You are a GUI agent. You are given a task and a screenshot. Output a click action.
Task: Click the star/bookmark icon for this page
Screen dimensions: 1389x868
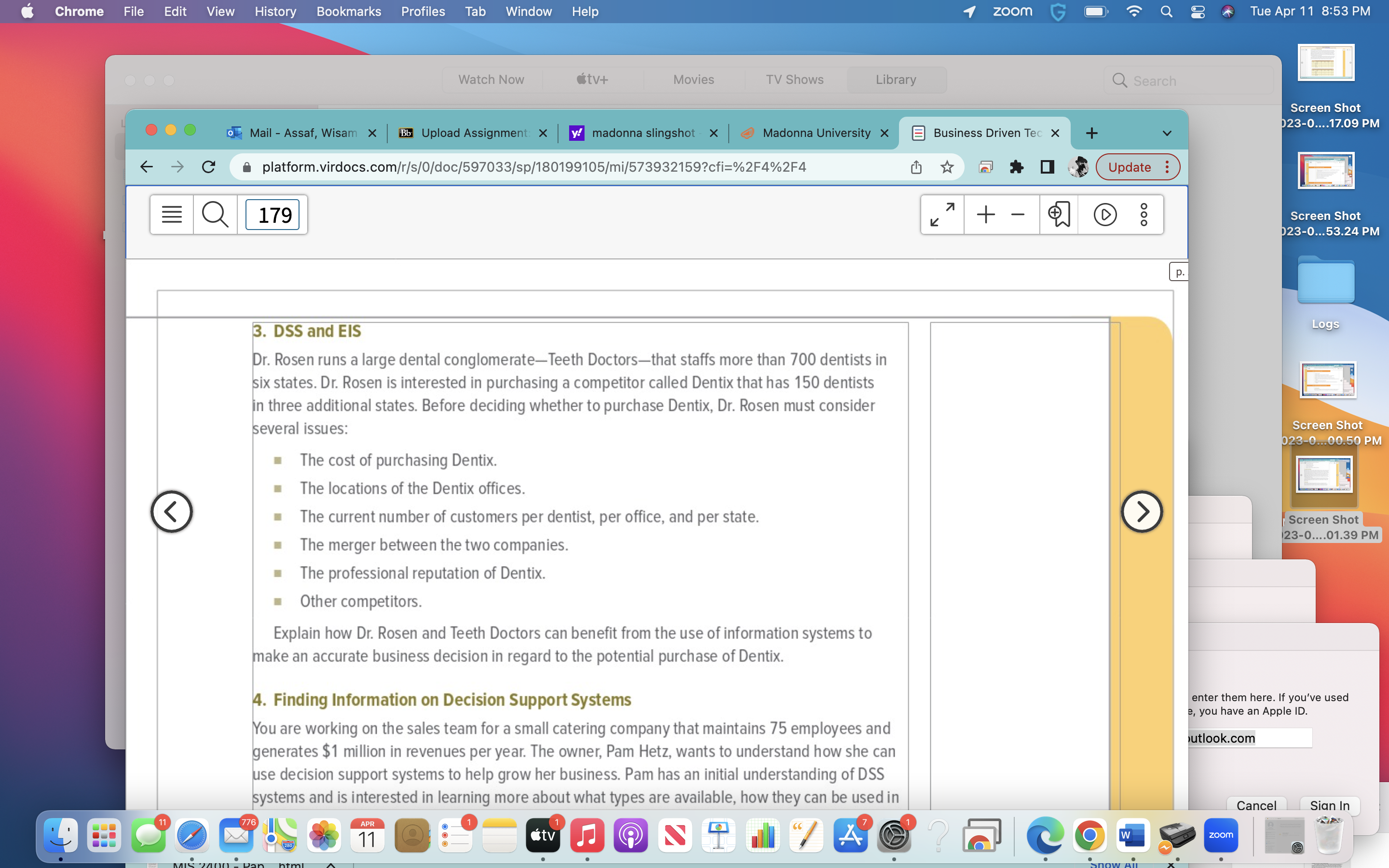(947, 167)
